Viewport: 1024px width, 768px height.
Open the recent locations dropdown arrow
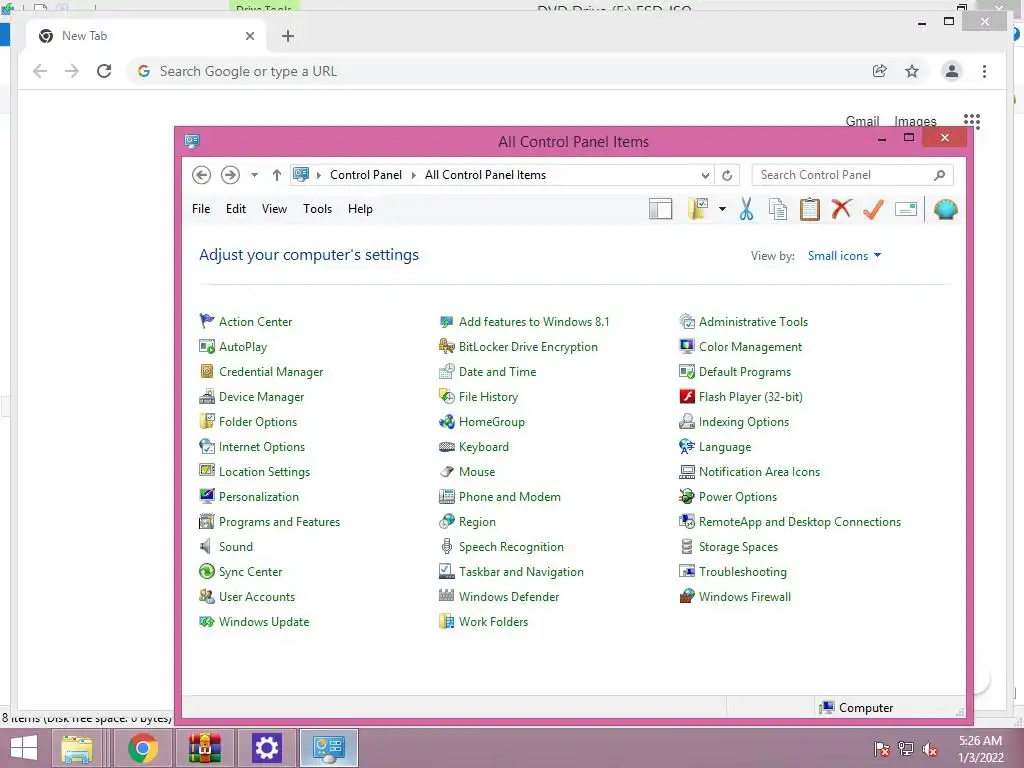click(255, 175)
